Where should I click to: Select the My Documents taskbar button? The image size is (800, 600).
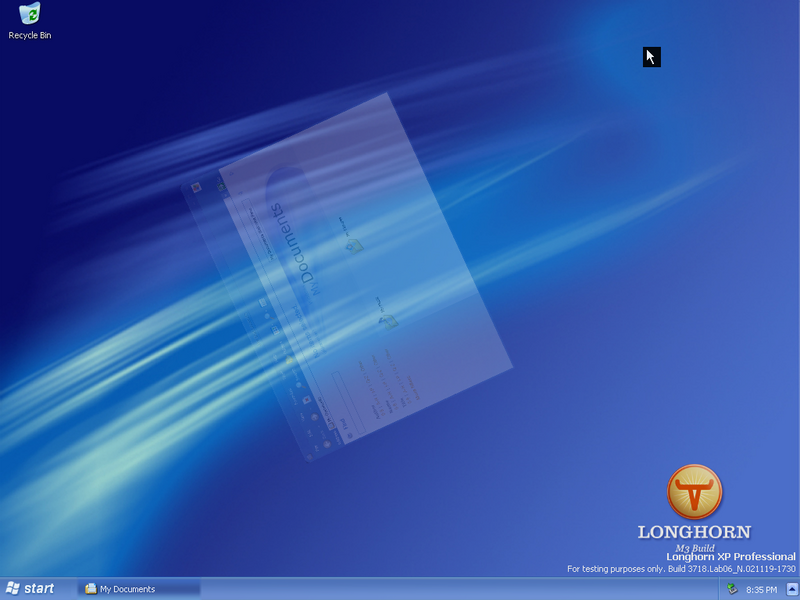pyautogui.click(x=139, y=589)
